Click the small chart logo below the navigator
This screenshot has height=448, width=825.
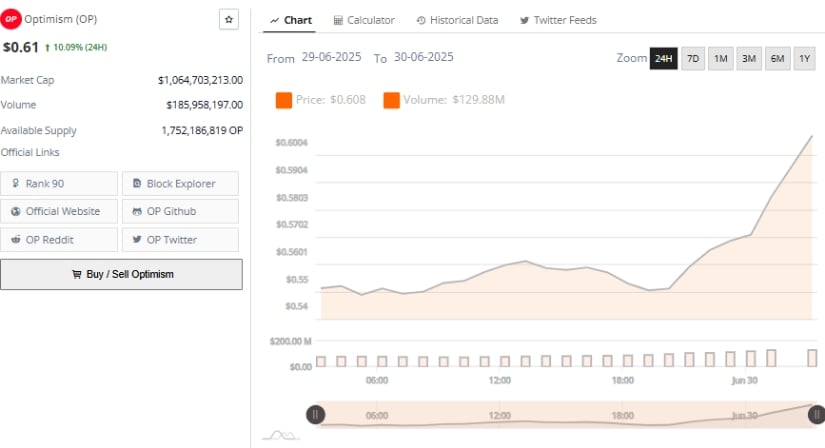coord(281,435)
